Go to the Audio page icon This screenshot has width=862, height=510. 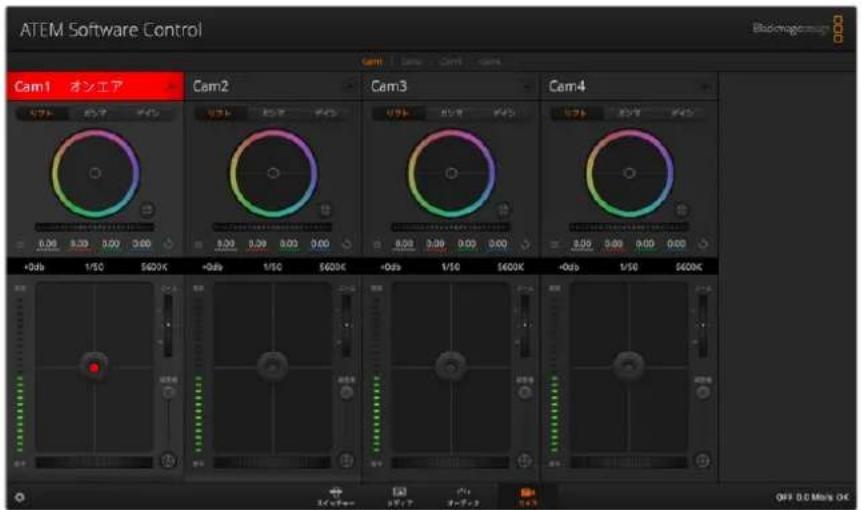click(x=463, y=496)
